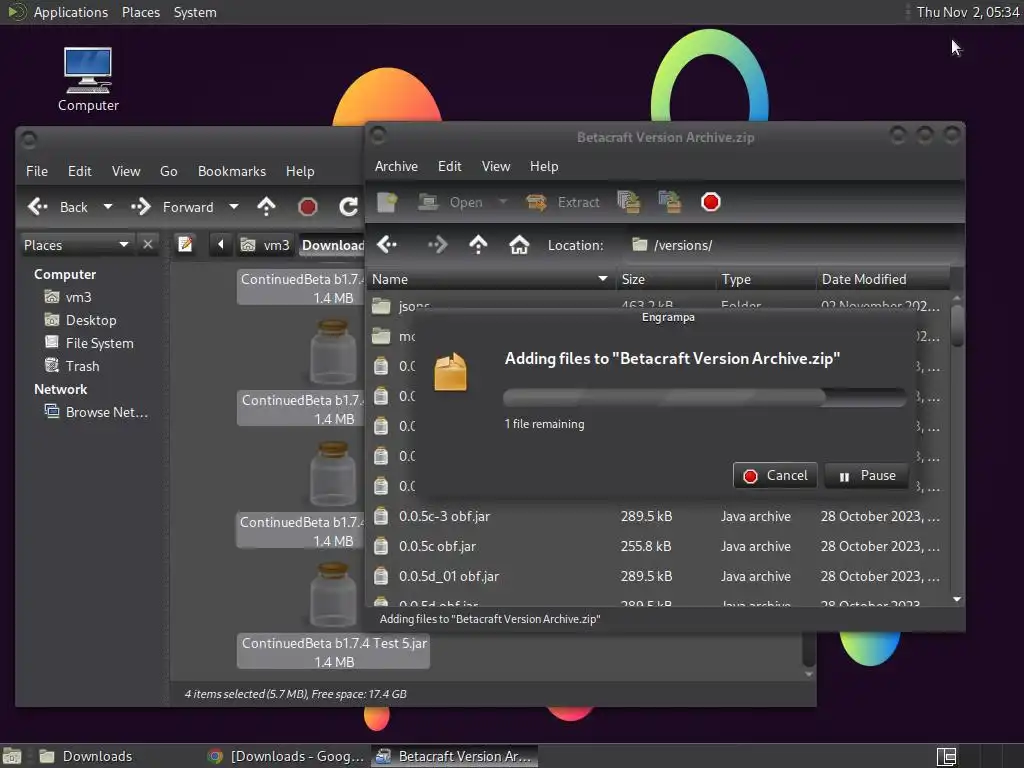The height and width of the screenshot is (768, 1024).
Task: Open the Engrampa View menu
Action: (496, 167)
